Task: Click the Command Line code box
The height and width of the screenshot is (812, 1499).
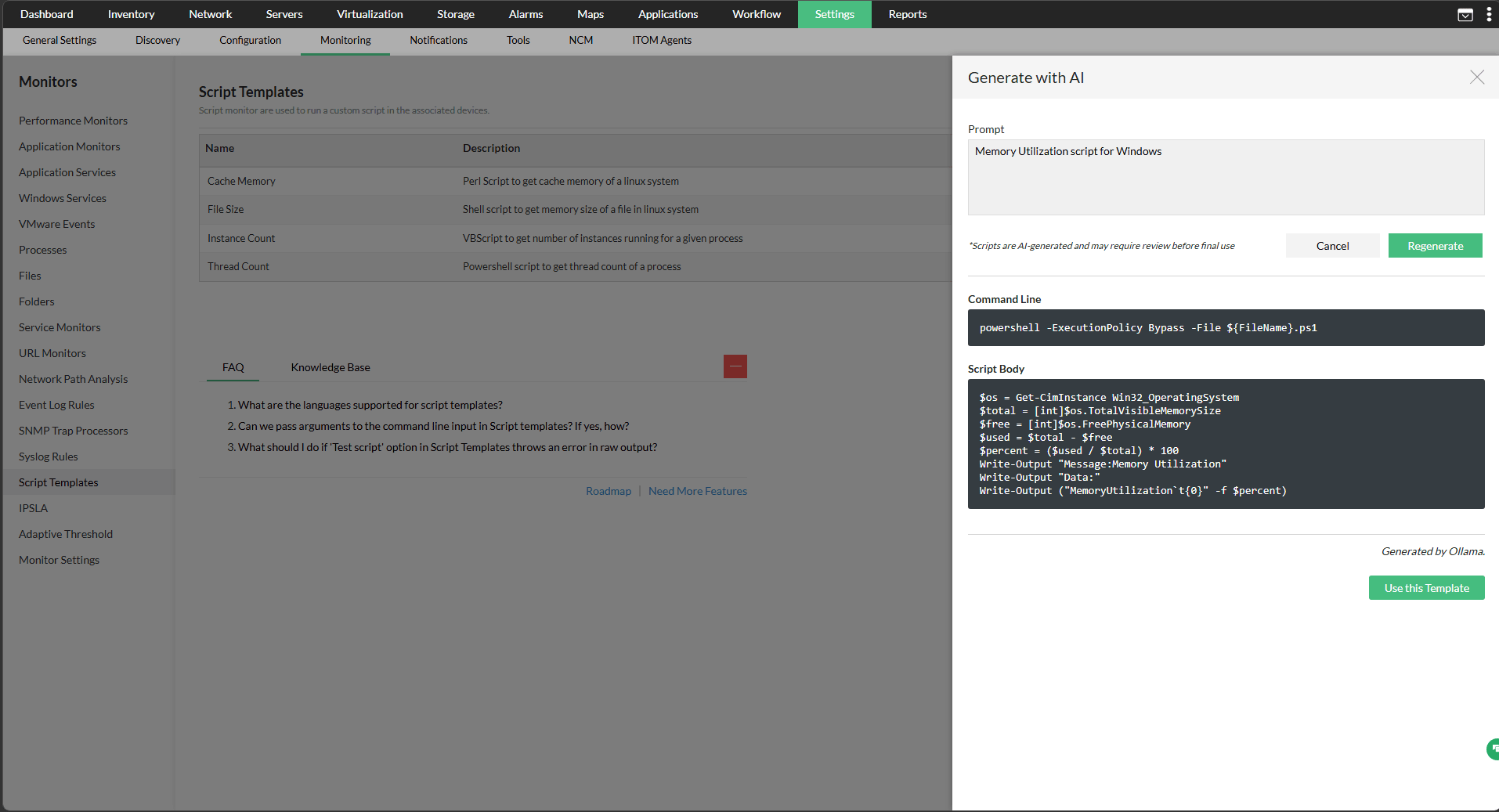Action: (x=1226, y=327)
